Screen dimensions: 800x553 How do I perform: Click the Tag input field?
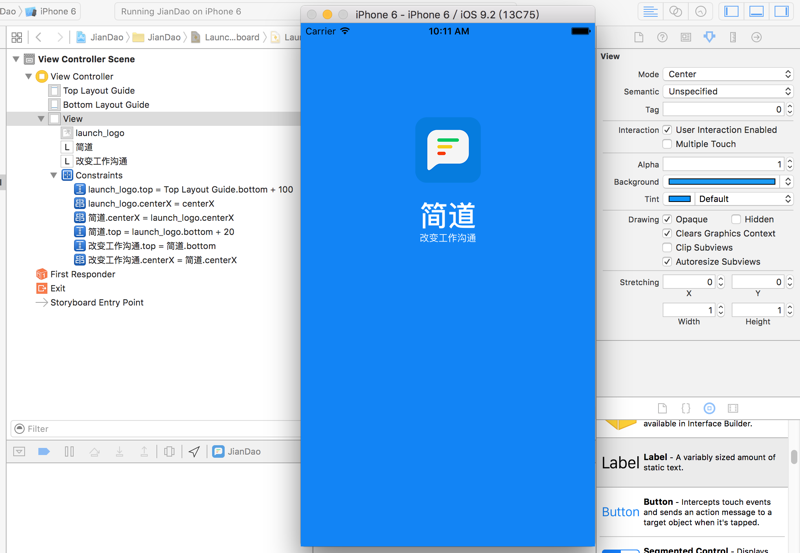click(723, 109)
